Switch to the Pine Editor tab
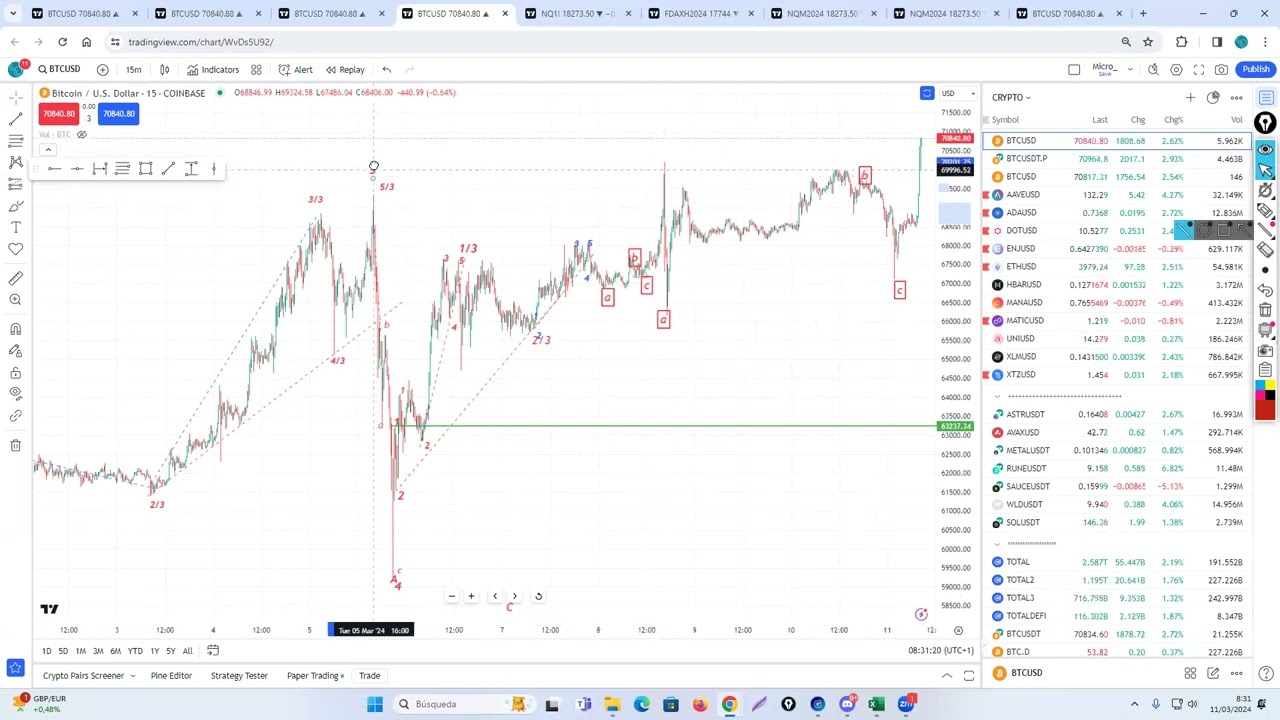 [171, 676]
